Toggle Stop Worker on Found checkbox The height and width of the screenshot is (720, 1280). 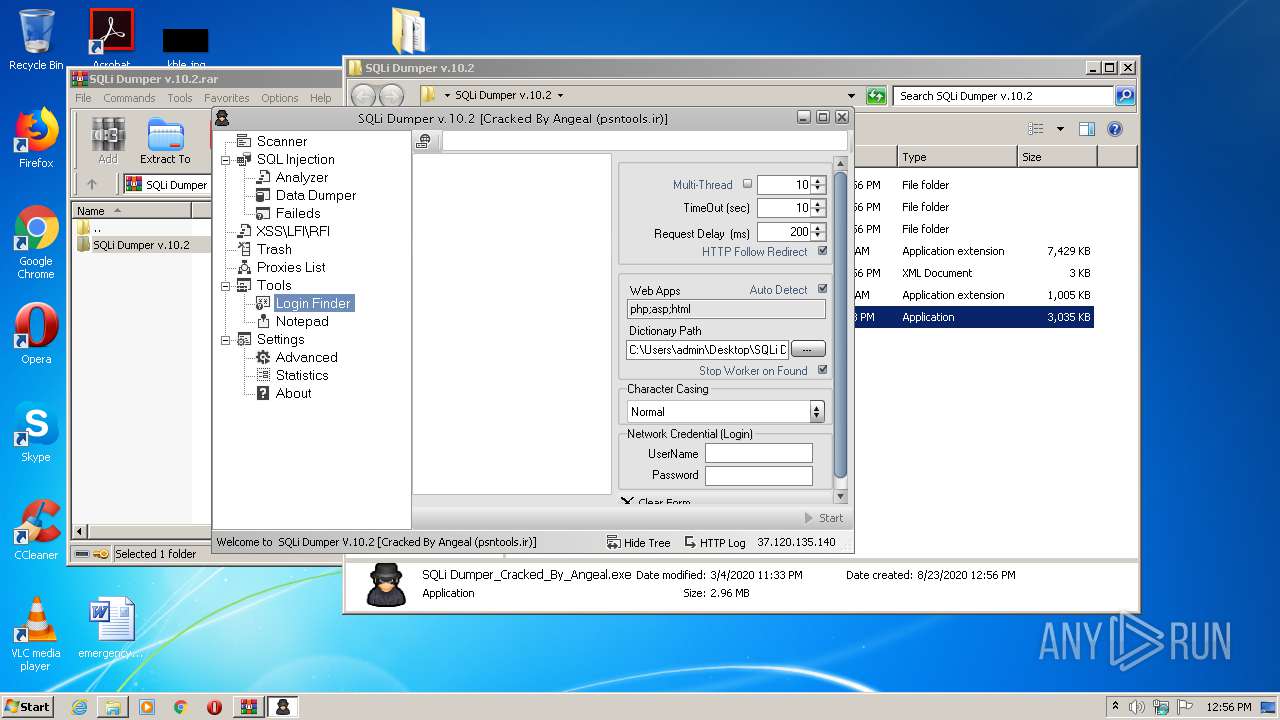click(823, 370)
